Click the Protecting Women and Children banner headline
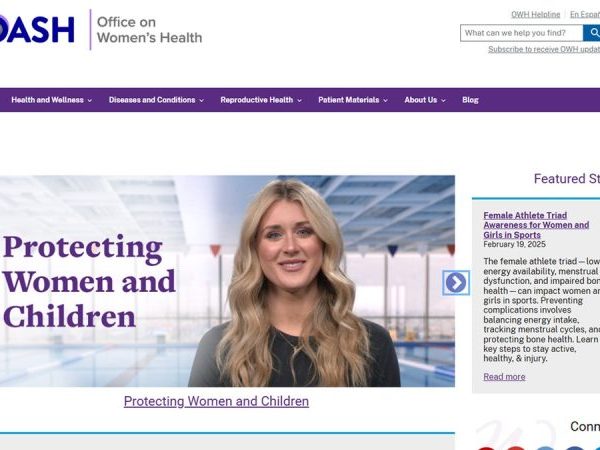600x450 pixels. pos(89,282)
